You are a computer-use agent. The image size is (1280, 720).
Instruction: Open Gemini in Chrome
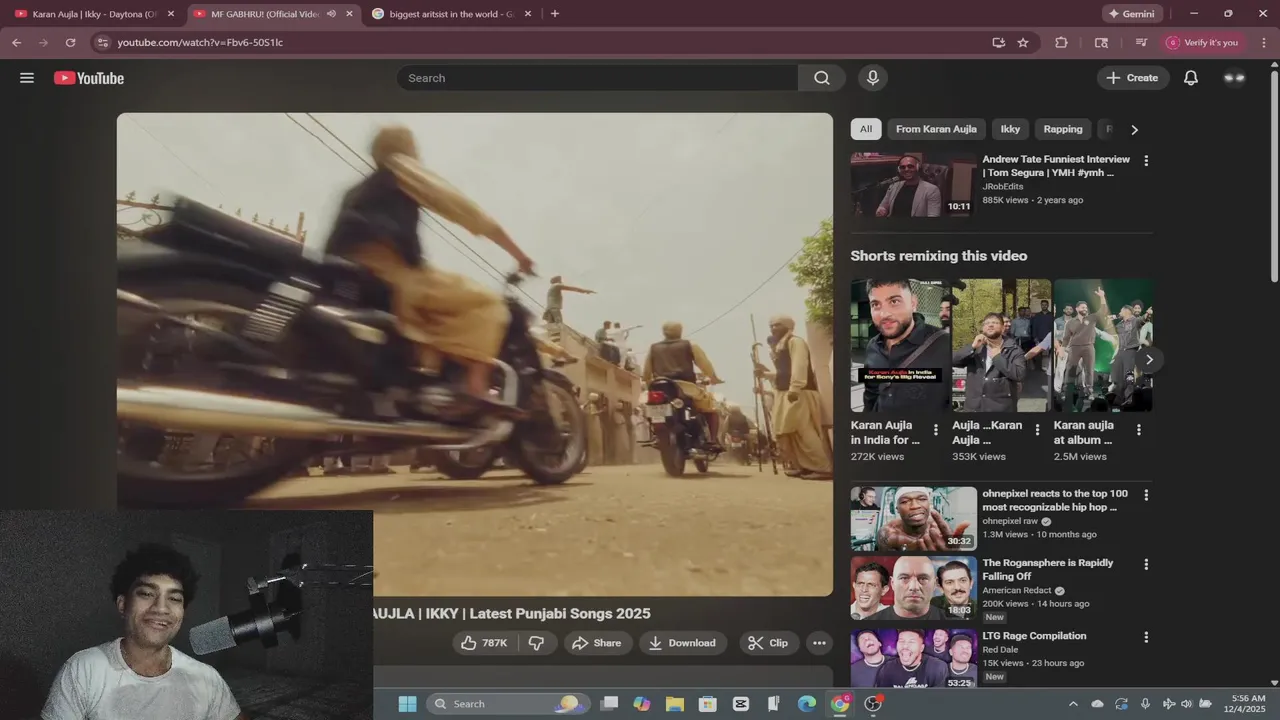pos(1132,14)
